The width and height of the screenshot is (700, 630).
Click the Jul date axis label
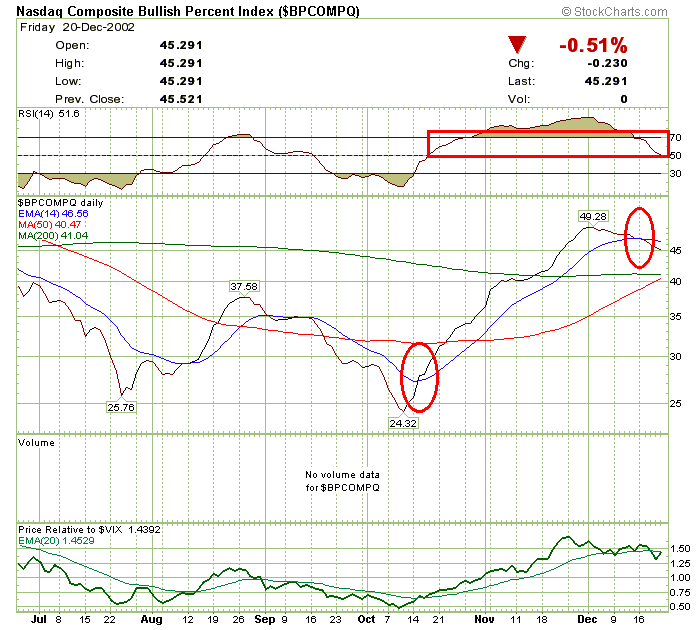[x=39, y=619]
